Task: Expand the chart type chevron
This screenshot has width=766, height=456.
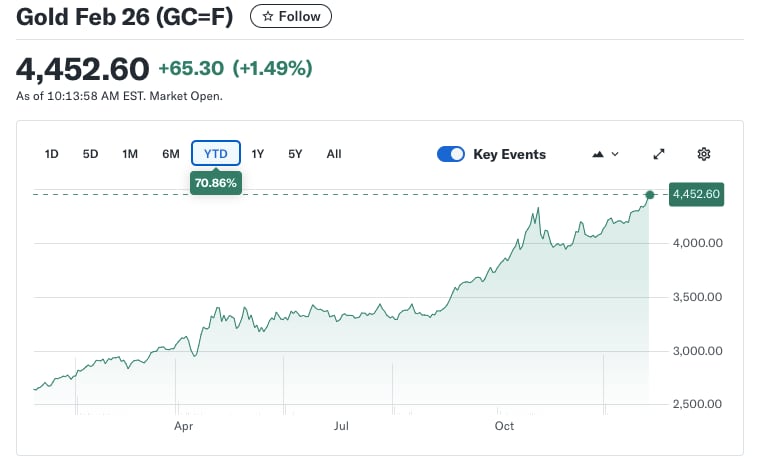Action: click(615, 154)
